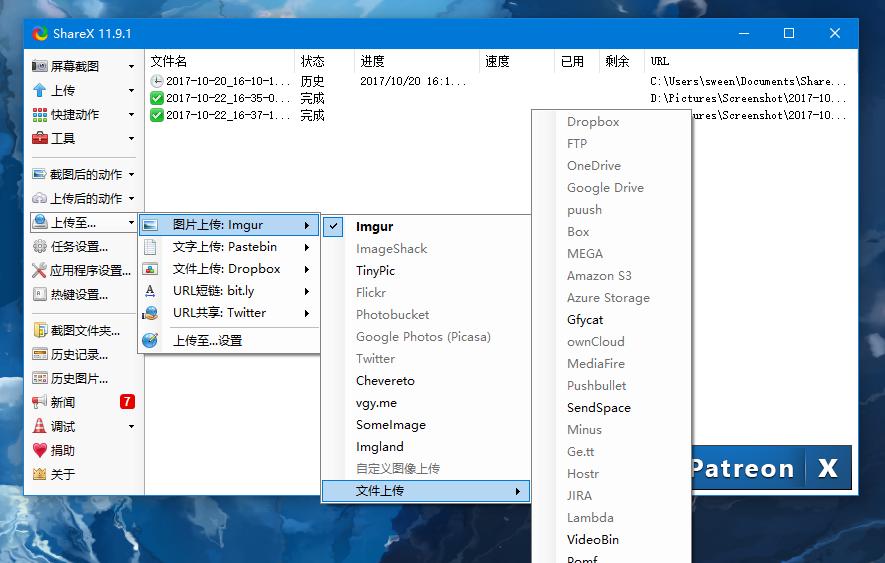Click the screen capture camera icon
Viewport: 885px width, 563px height.
40,66
